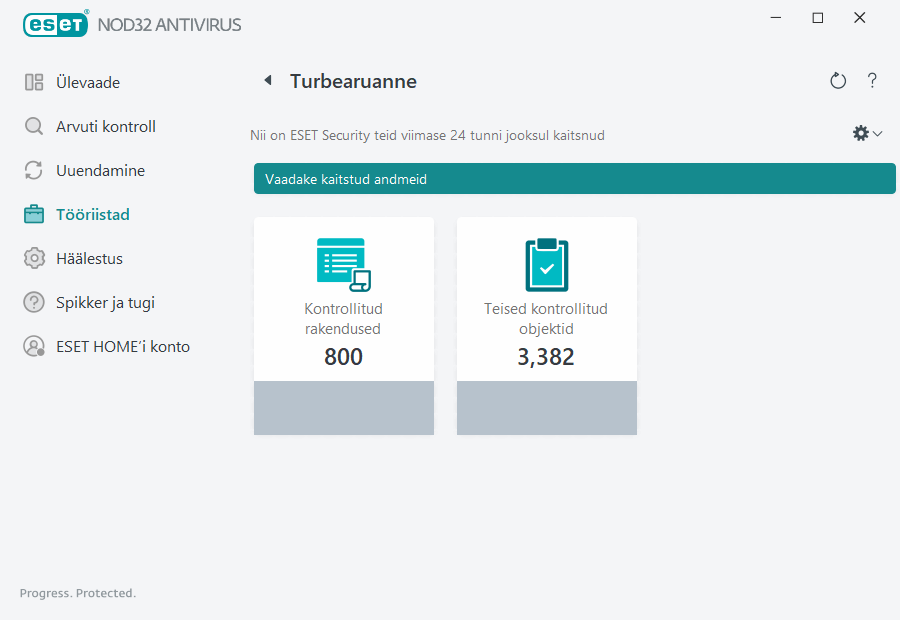Open the gear options dropdown
This screenshot has width=900, height=620.
(859, 132)
